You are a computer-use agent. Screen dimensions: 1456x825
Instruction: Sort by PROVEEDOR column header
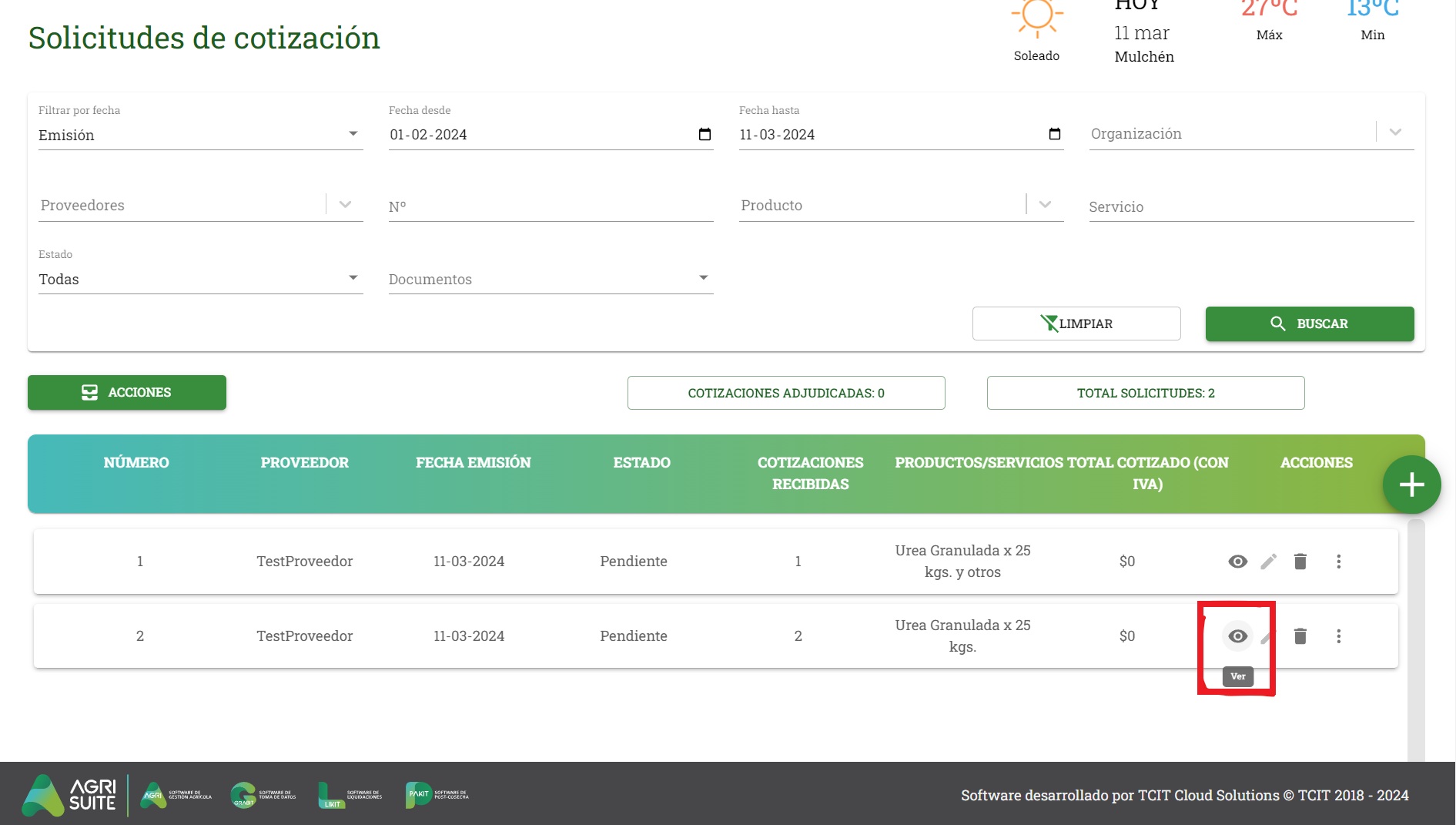pos(305,462)
